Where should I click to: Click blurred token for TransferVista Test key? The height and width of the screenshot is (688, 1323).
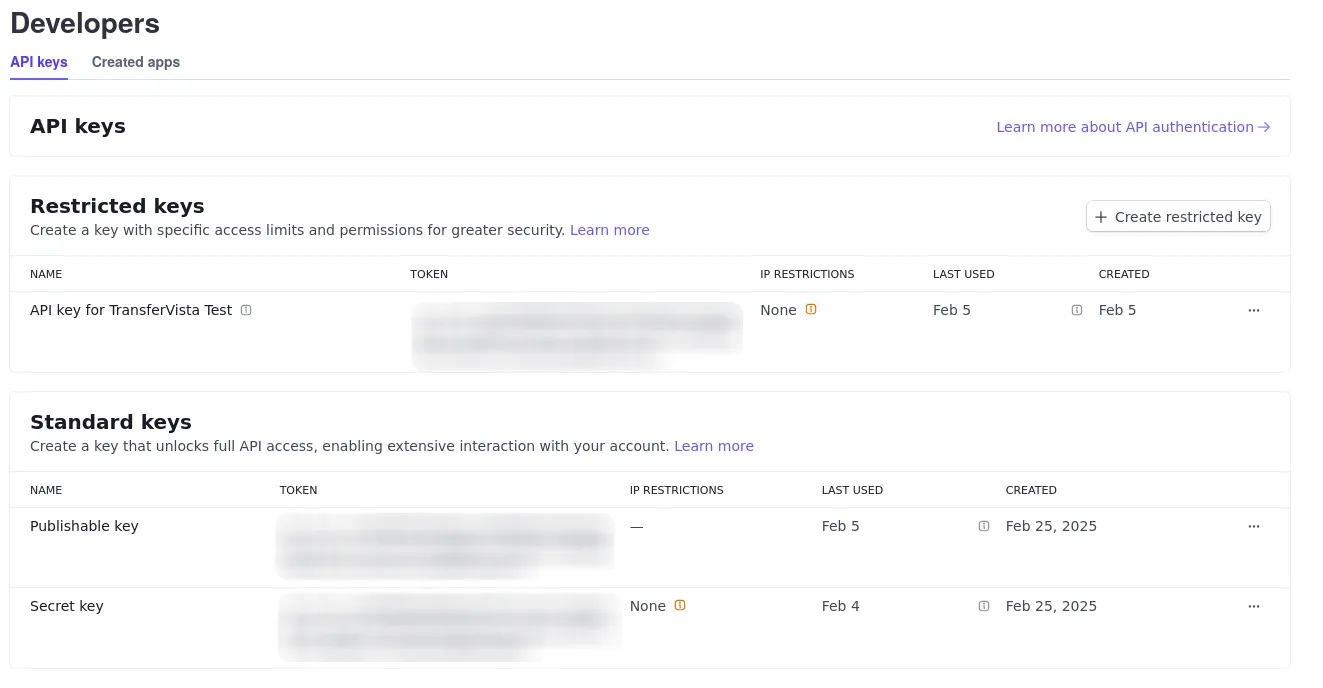click(577, 333)
